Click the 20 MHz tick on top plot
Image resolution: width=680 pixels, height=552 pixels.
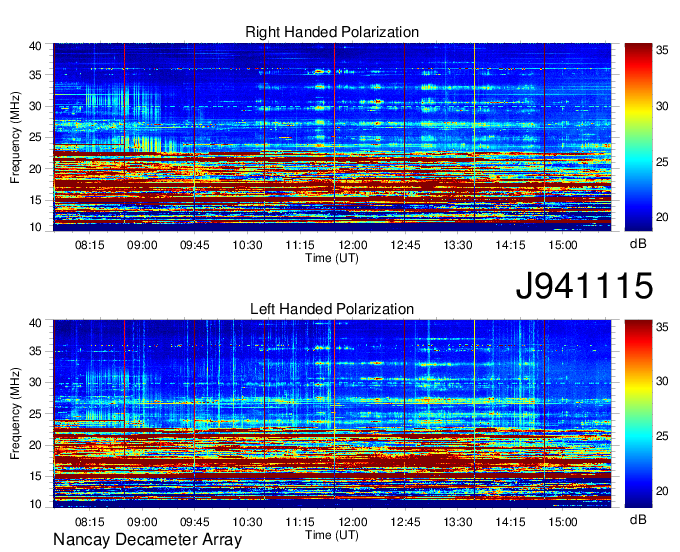point(36,169)
